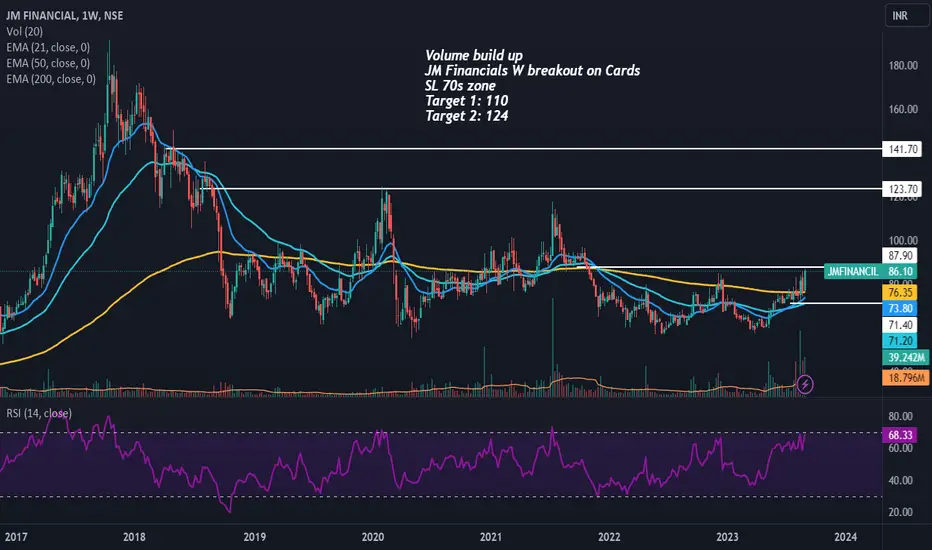Viewport: 932px width, 550px height.
Task: Click the cyan 71.20 EMA value label
Action: [x=900, y=341]
